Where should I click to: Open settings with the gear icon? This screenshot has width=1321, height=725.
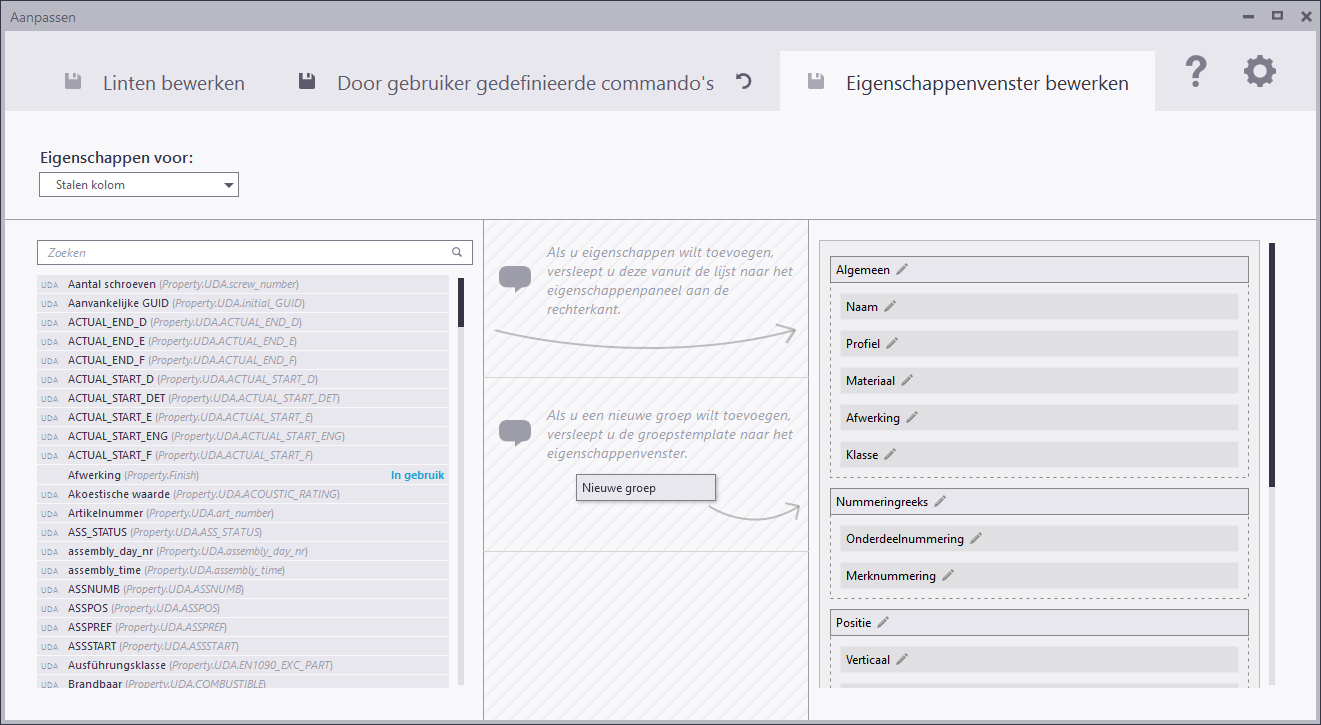(1259, 72)
